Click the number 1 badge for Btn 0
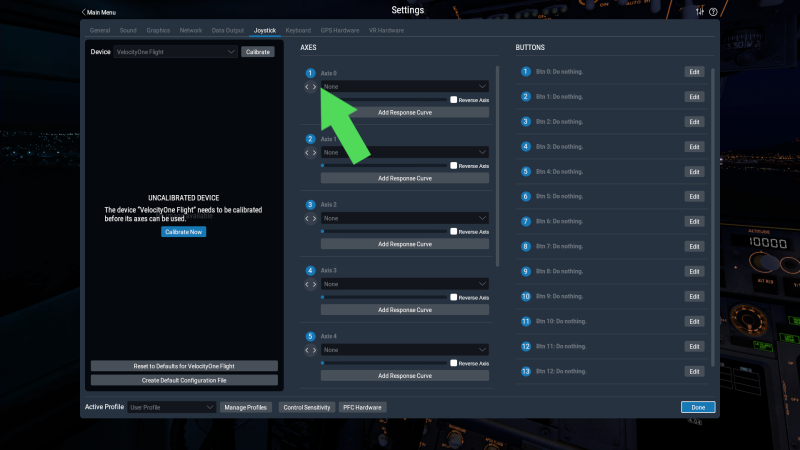Screen dimensions: 800x450 click(x=526, y=71)
